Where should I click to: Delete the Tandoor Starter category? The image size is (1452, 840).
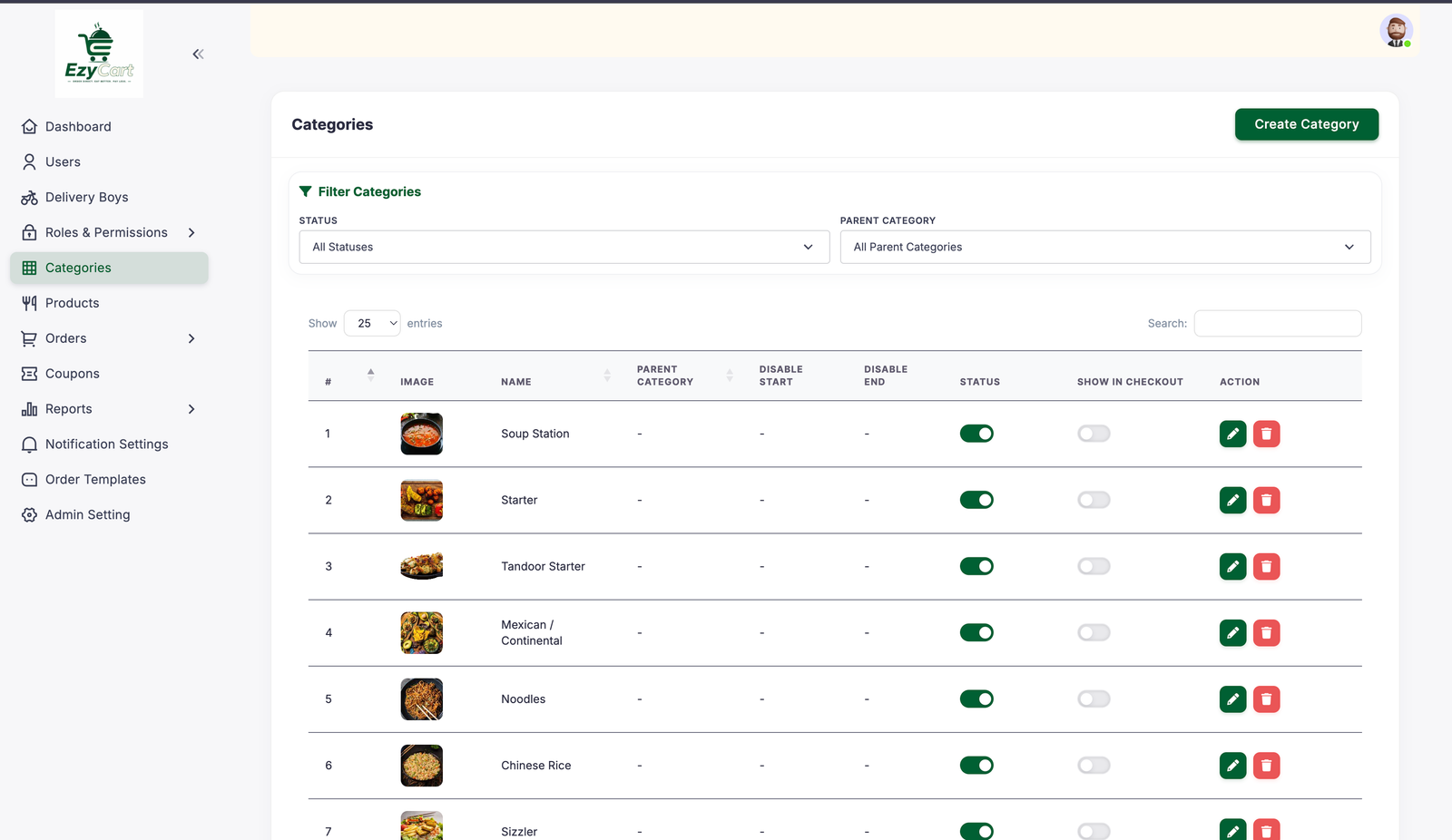click(x=1266, y=567)
